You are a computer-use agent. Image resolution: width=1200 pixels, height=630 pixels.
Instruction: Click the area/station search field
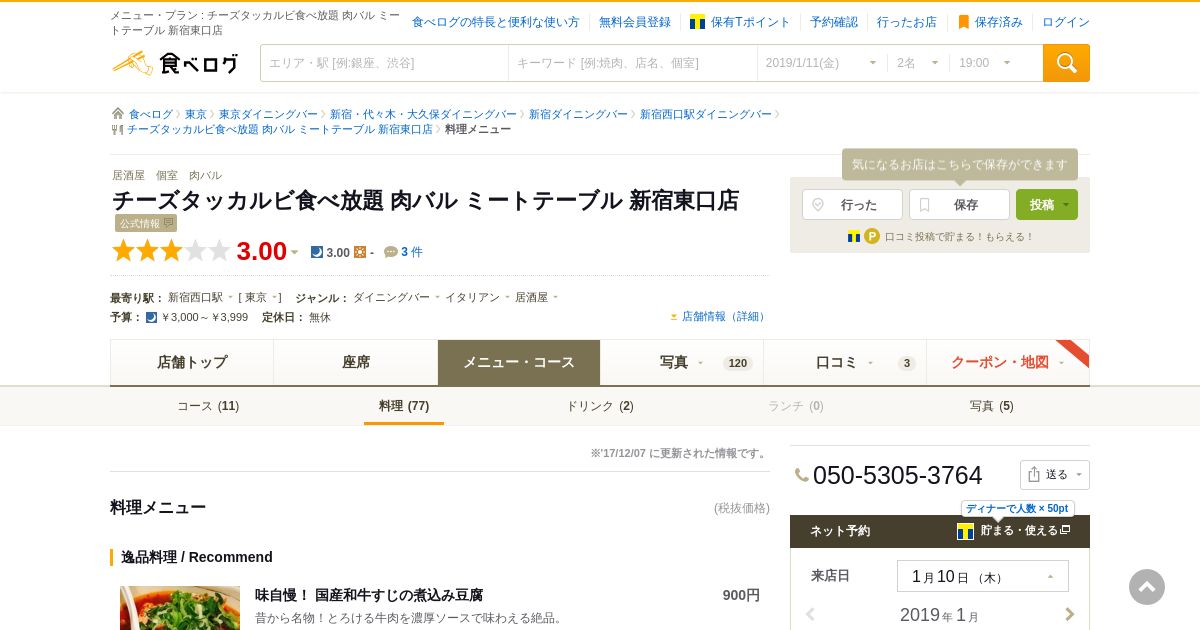coord(385,63)
